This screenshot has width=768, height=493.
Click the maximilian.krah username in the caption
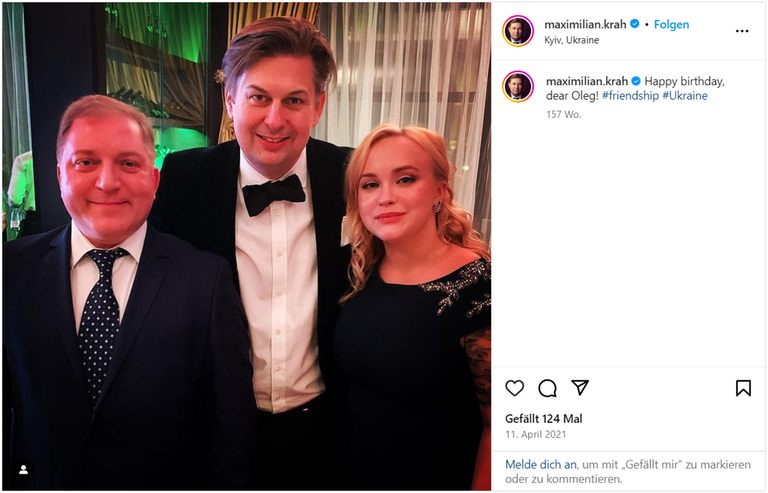click(x=587, y=80)
